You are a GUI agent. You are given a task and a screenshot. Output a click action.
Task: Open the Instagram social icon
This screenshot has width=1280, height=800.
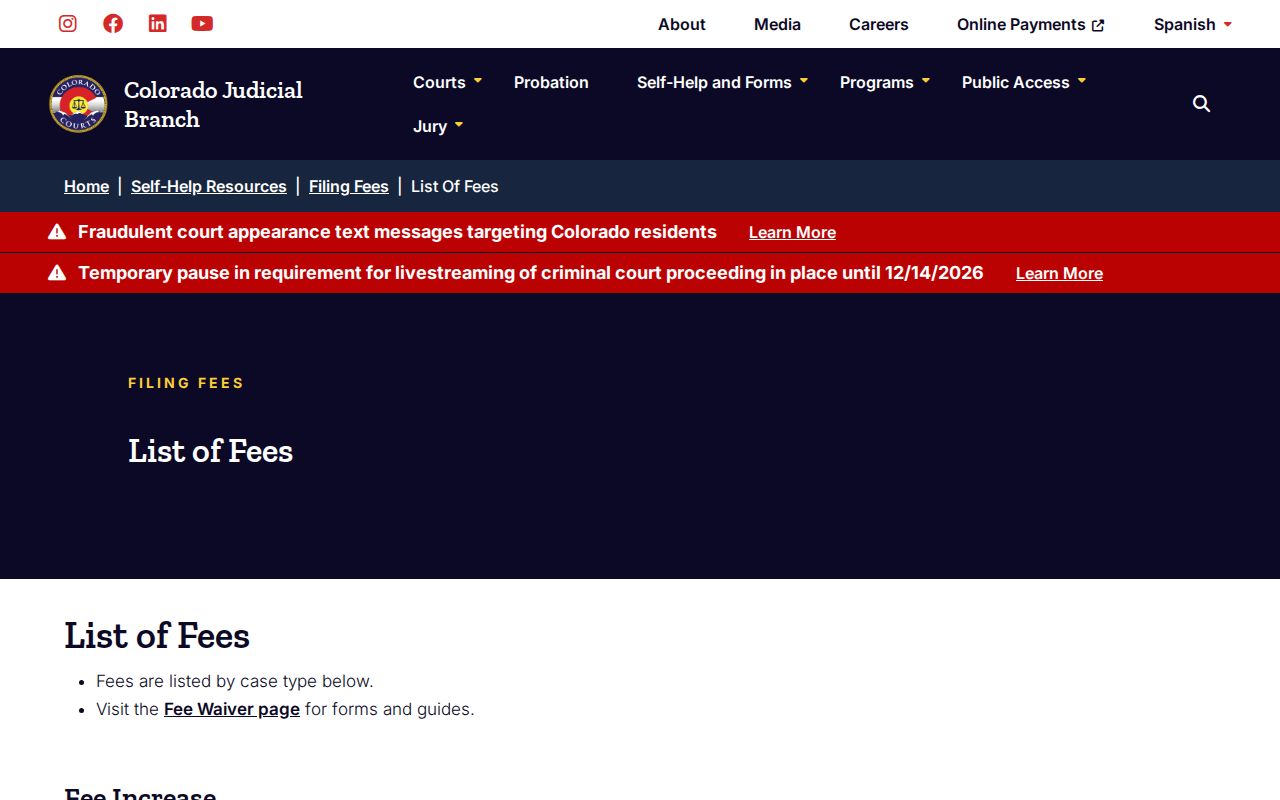point(68,24)
